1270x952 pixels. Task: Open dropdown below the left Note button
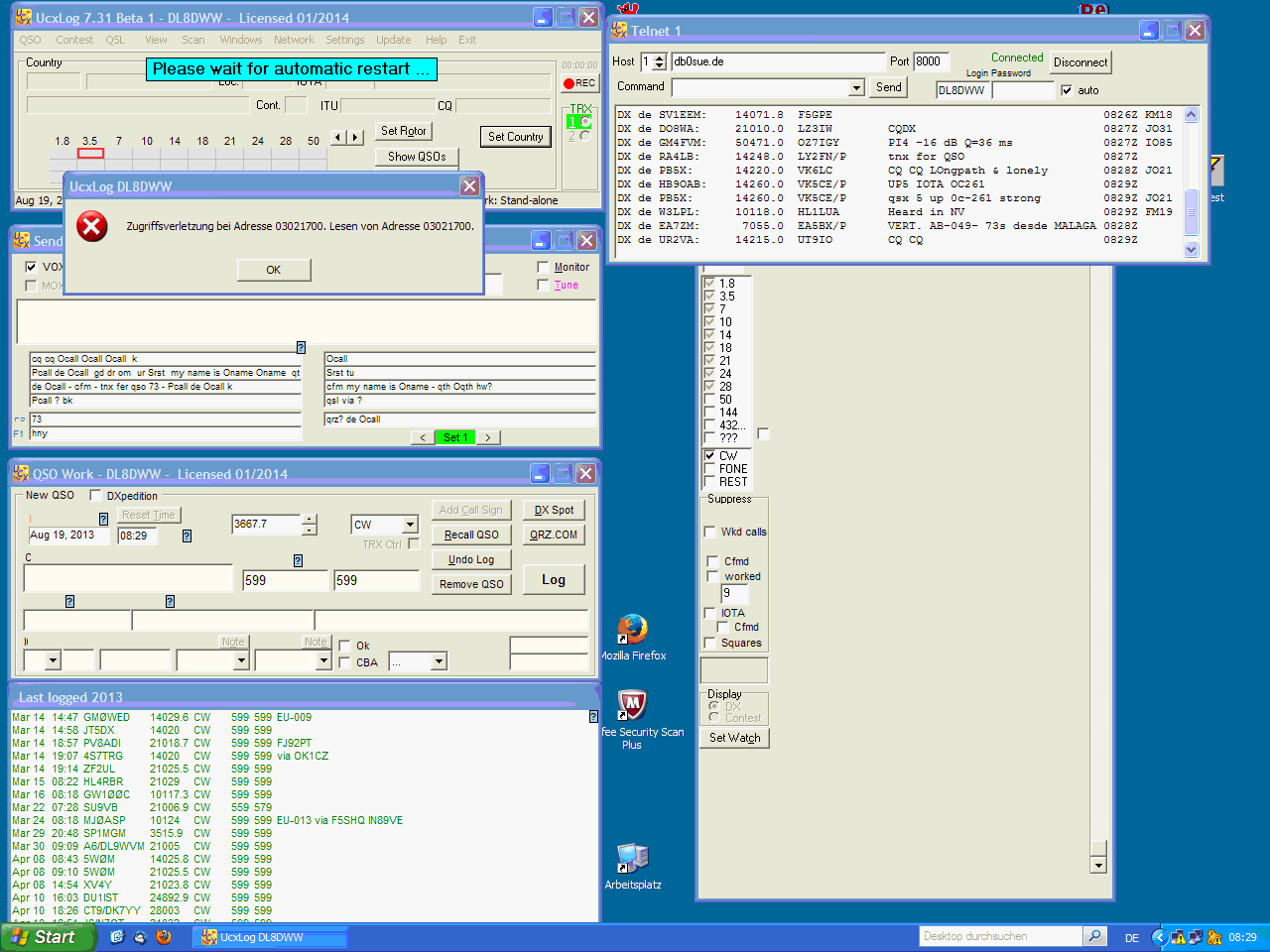[241, 660]
